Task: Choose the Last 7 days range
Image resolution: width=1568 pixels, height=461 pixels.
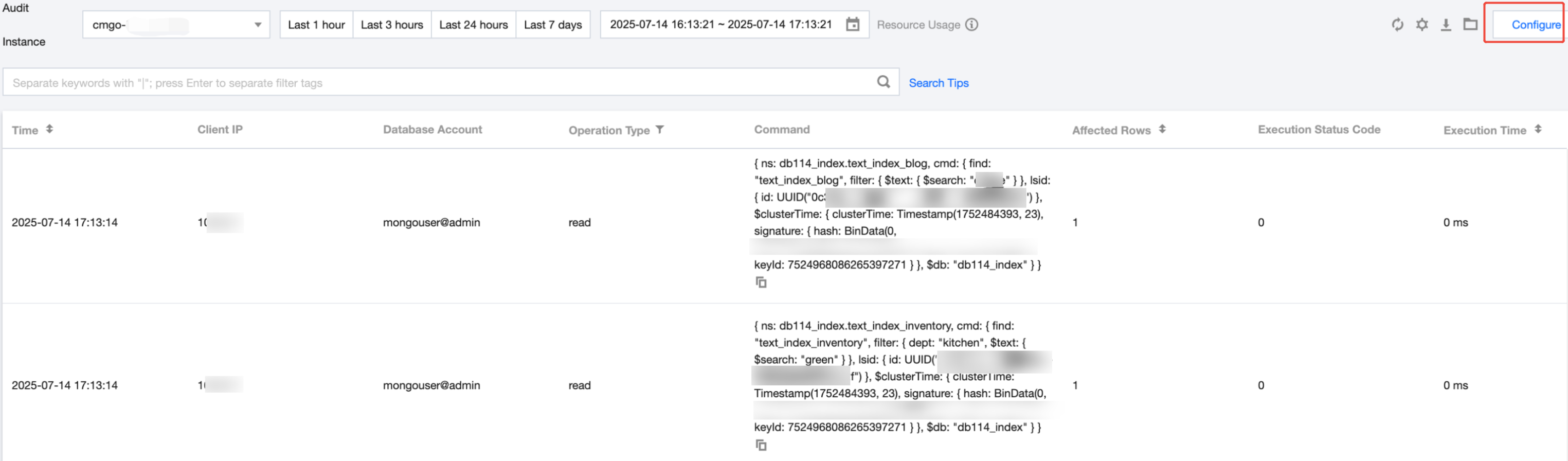Action: [553, 25]
